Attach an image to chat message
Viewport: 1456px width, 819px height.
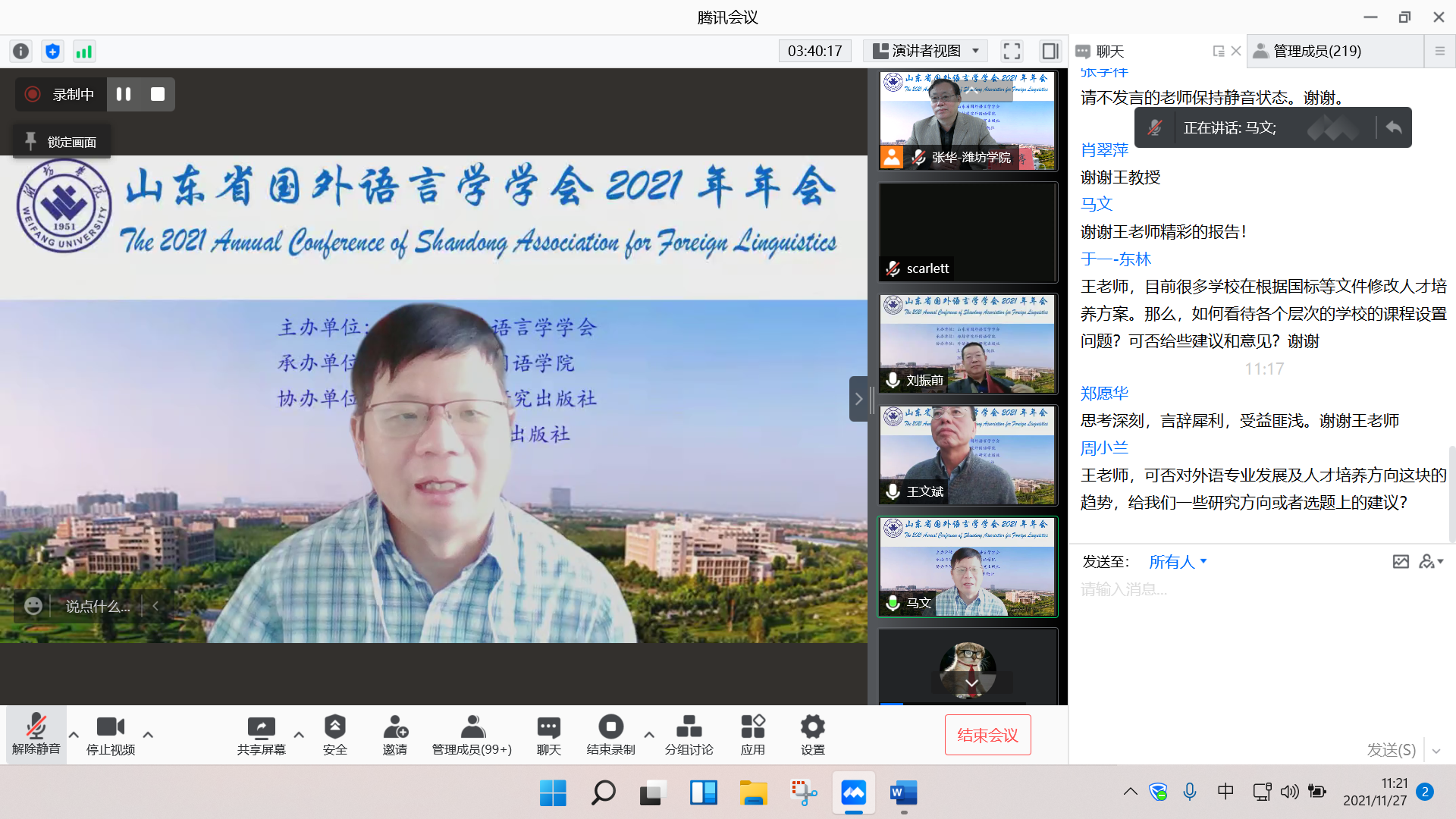click(x=1401, y=561)
